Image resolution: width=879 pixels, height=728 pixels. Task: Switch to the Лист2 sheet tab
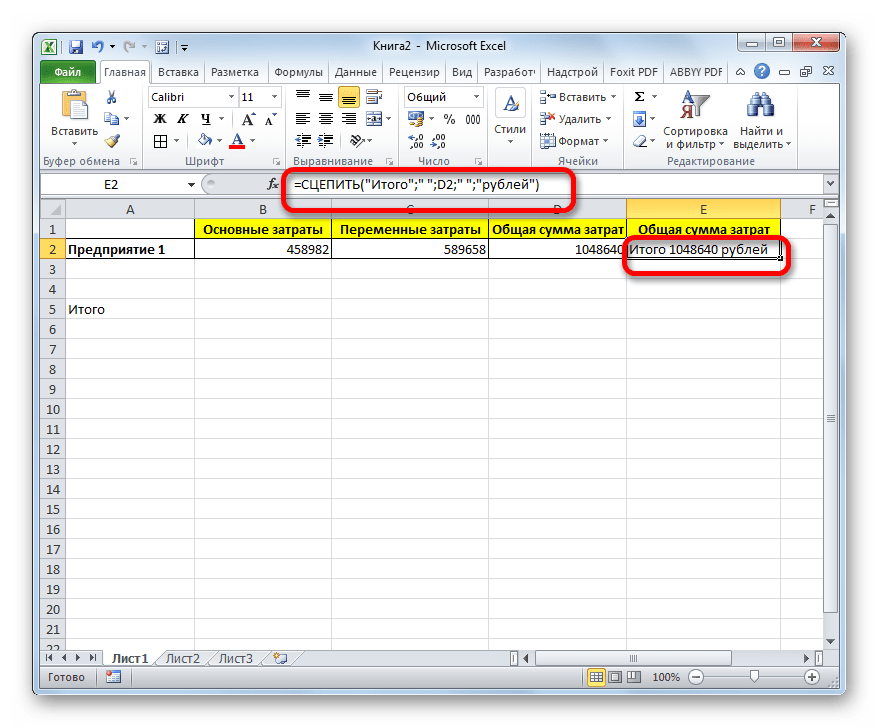coord(182,658)
